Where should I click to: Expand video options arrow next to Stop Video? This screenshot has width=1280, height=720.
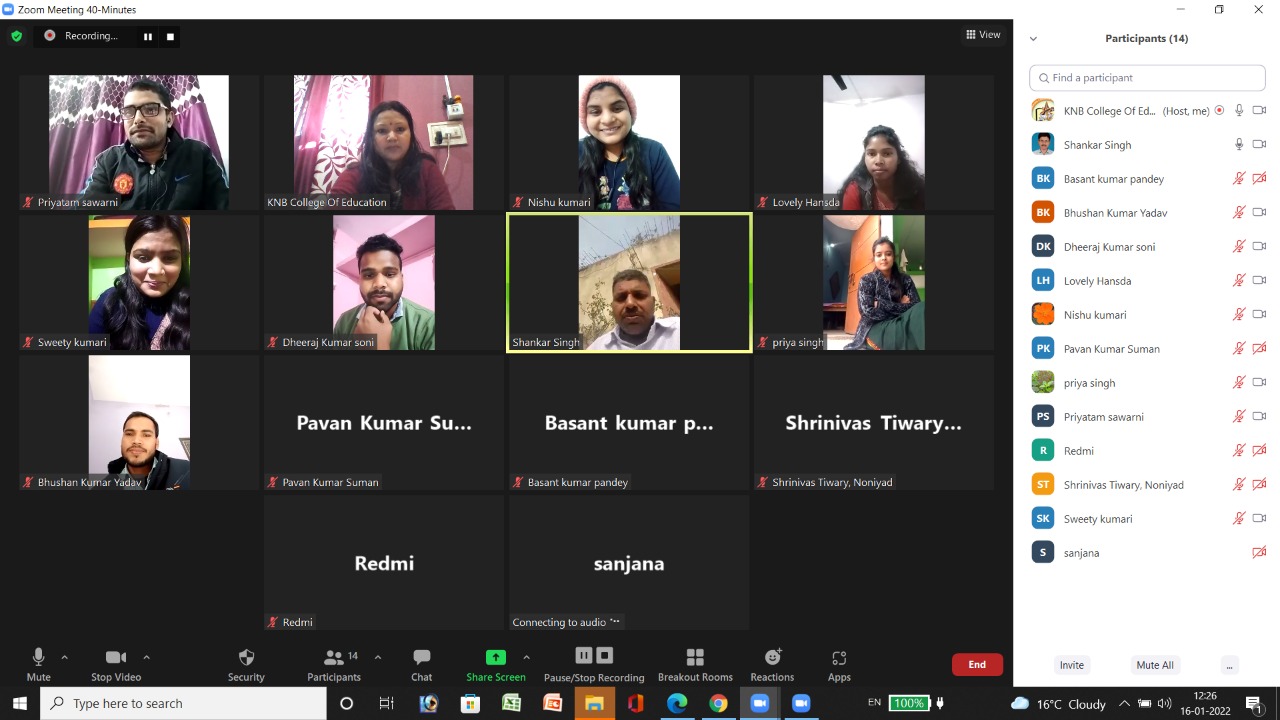[146, 657]
